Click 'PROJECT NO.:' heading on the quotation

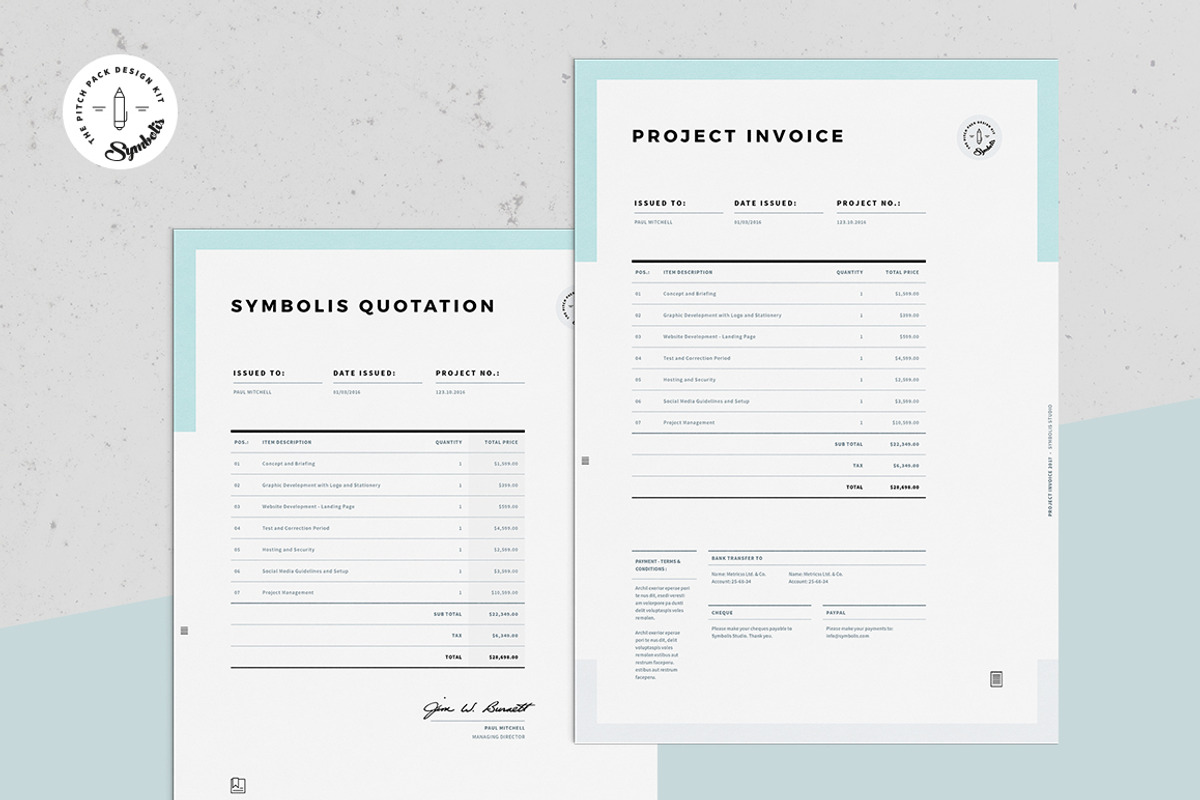(467, 373)
